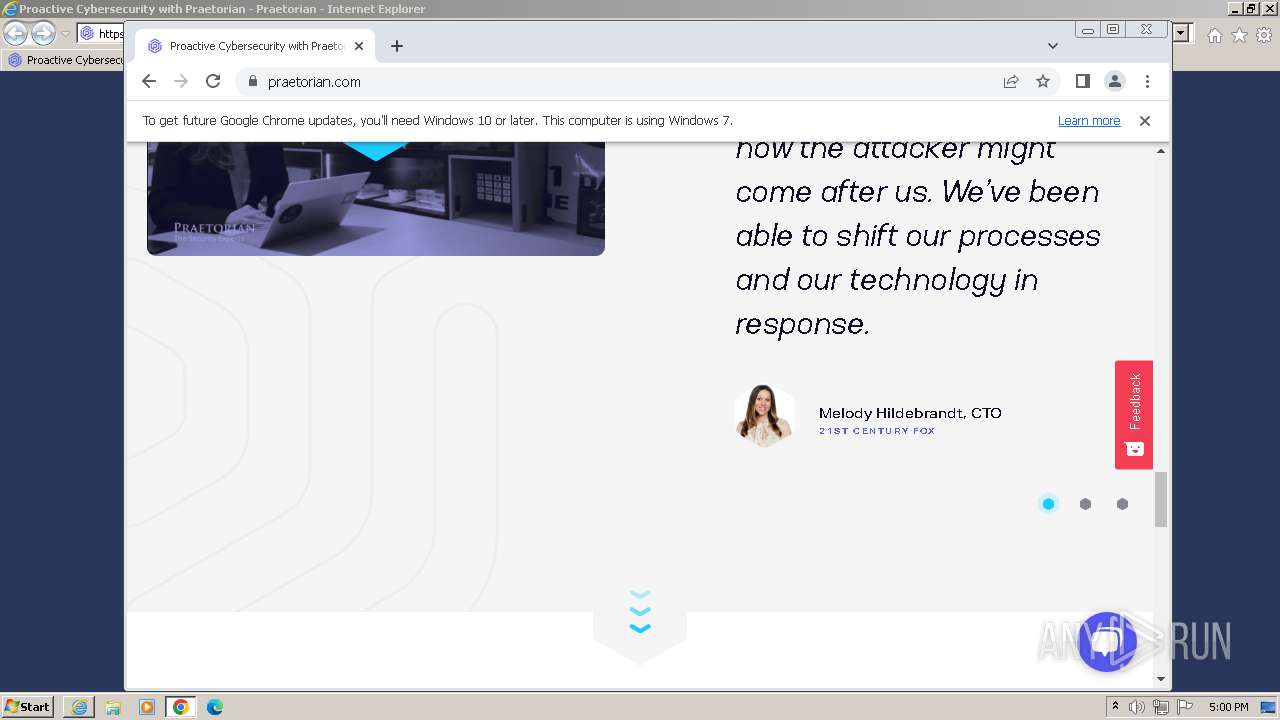Click the 5:00 PM taskbar clock
Screen dimensions: 1280x720
click(x=1228, y=707)
